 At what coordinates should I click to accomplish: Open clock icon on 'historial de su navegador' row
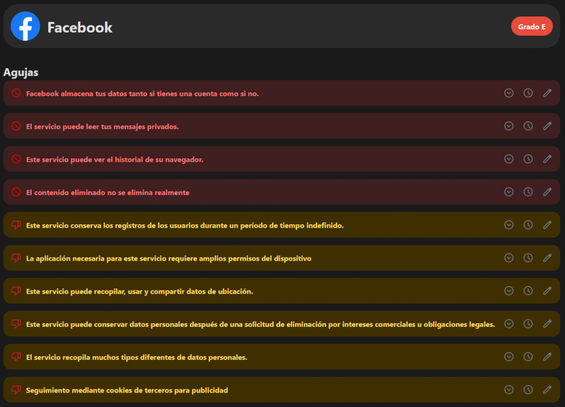[528, 159]
